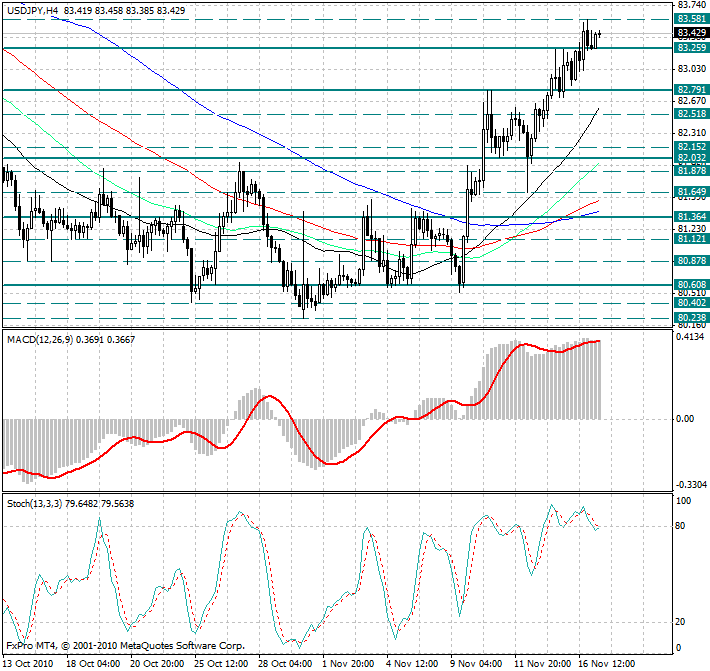This screenshot has width=710, height=671.
Task: Click the 82.518 level price label
Action: [x=691, y=114]
